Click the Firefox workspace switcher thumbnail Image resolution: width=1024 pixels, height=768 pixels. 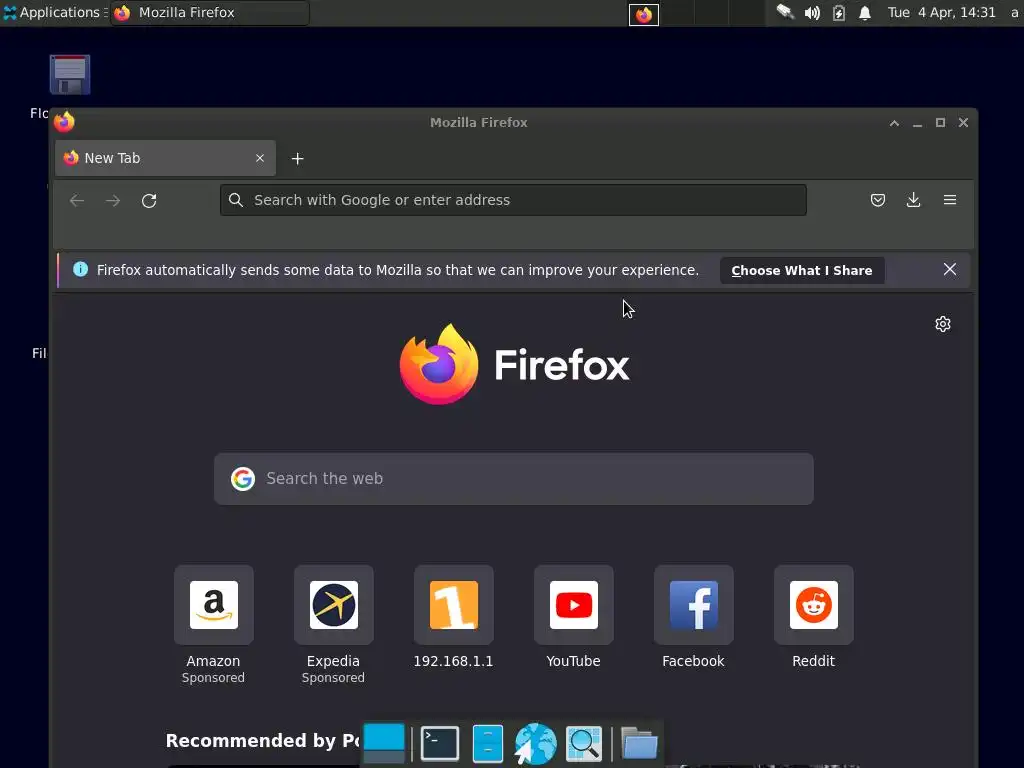pos(644,14)
